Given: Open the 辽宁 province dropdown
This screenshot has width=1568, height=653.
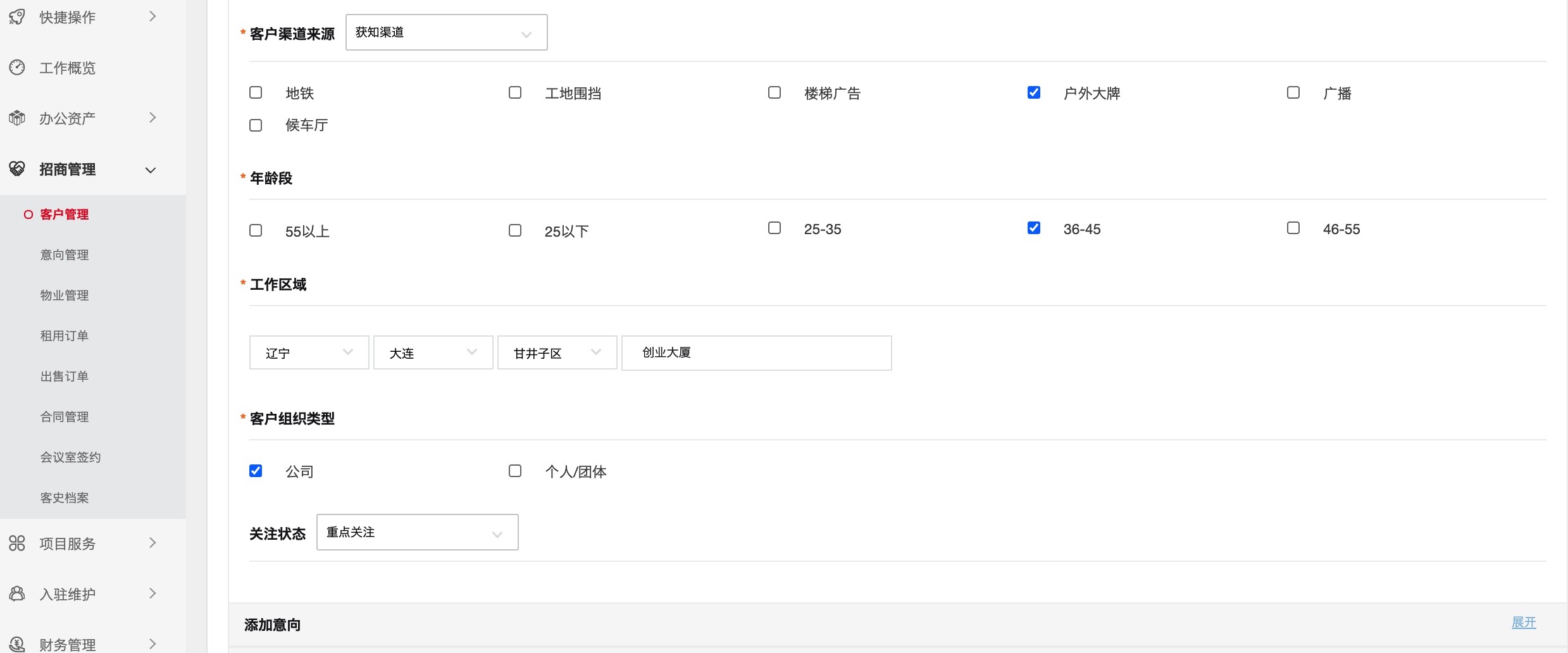Looking at the screenshot, I should 309,353.
